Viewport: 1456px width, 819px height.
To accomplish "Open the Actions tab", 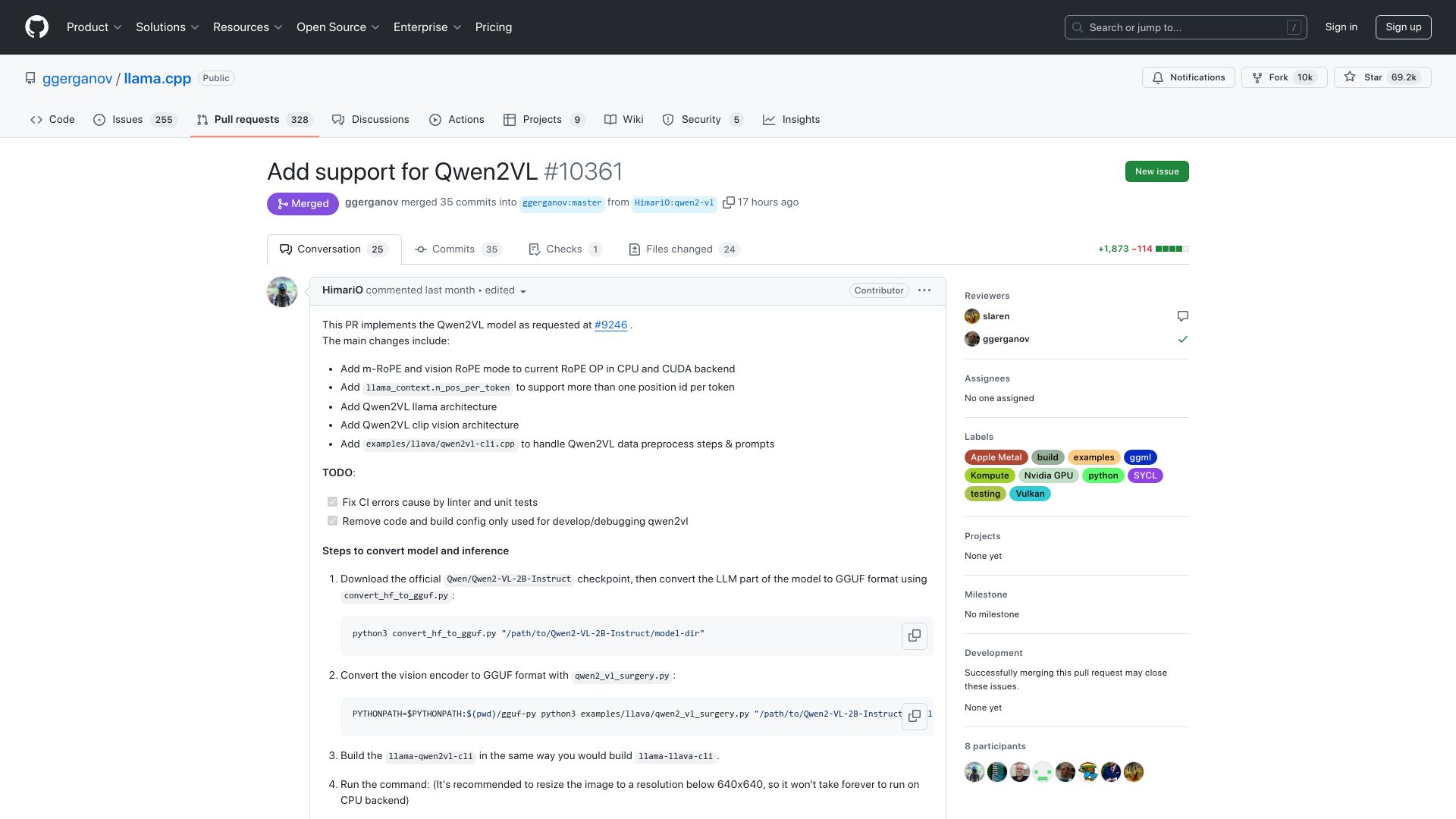I will pyautogui.click(x=457, y=120).
